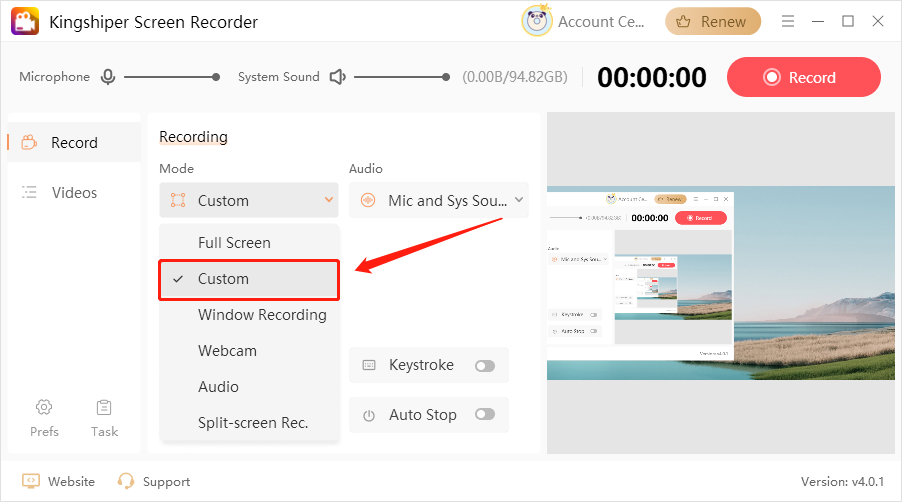Select Webcam mode option
This screenshot has width=902, height=502.
tap(249, 351)
